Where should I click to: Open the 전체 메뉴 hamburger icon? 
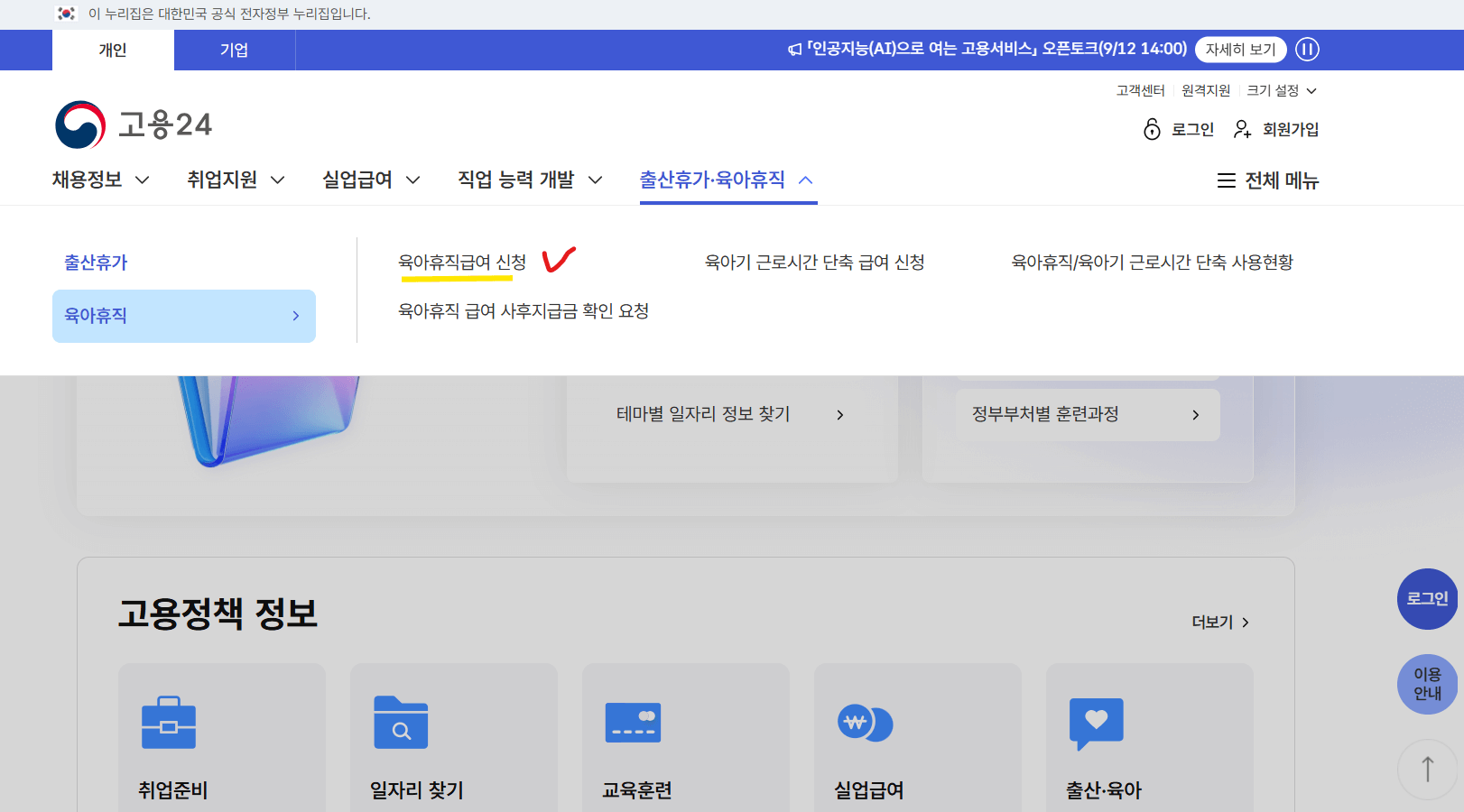point(1226,180)
